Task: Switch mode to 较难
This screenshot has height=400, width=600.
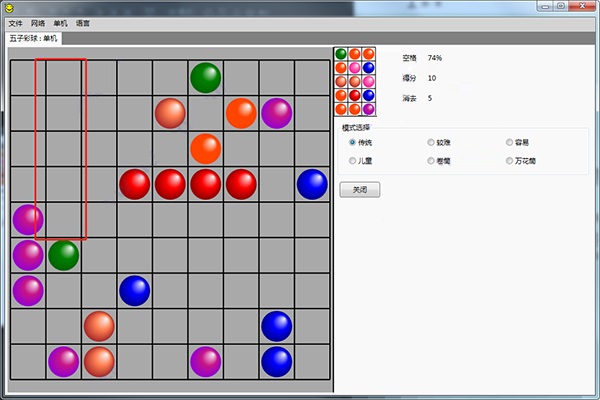Action: click(x=431, y=142)
